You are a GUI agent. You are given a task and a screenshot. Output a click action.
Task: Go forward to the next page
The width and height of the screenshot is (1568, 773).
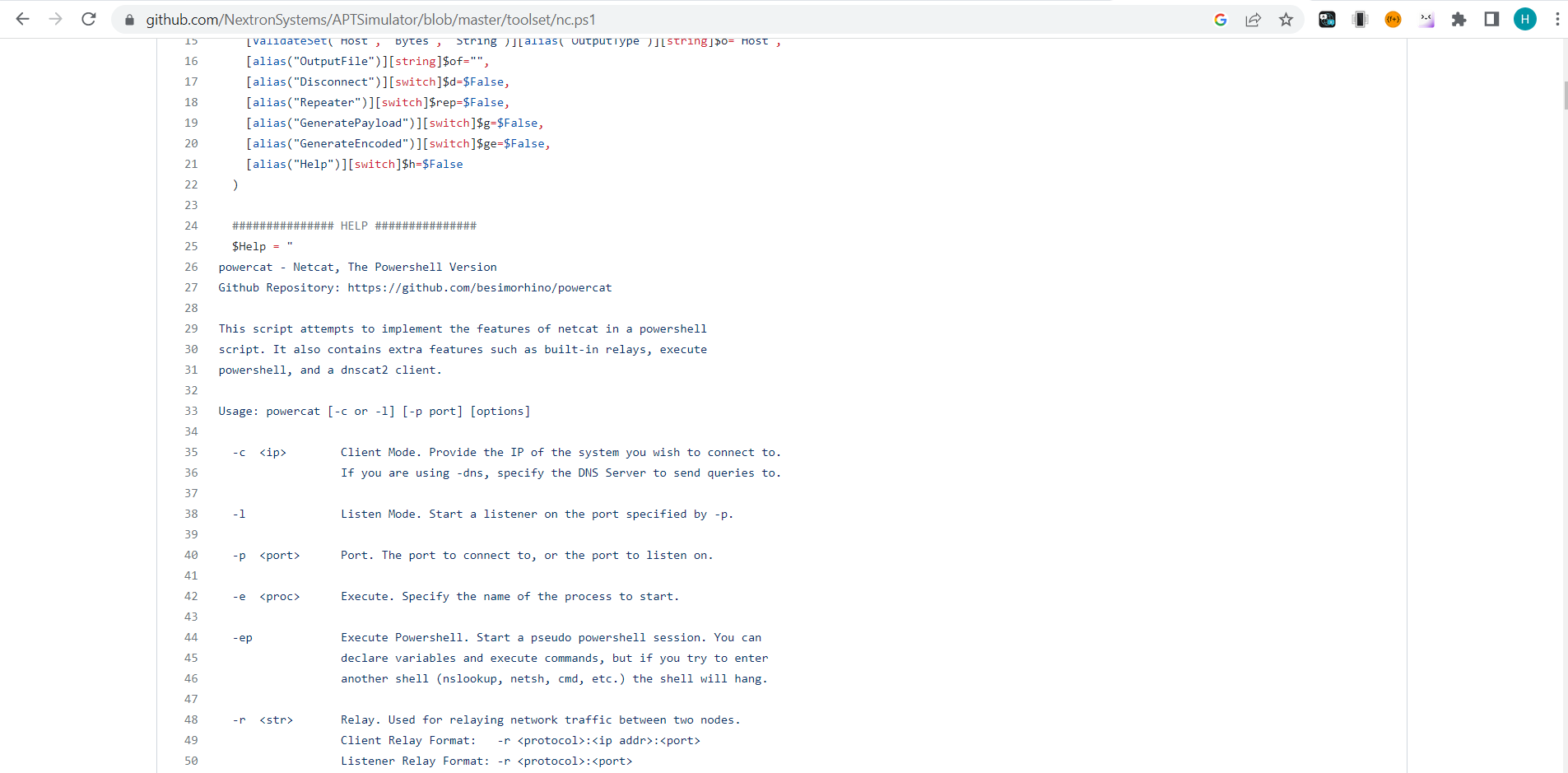pos(55,19)
